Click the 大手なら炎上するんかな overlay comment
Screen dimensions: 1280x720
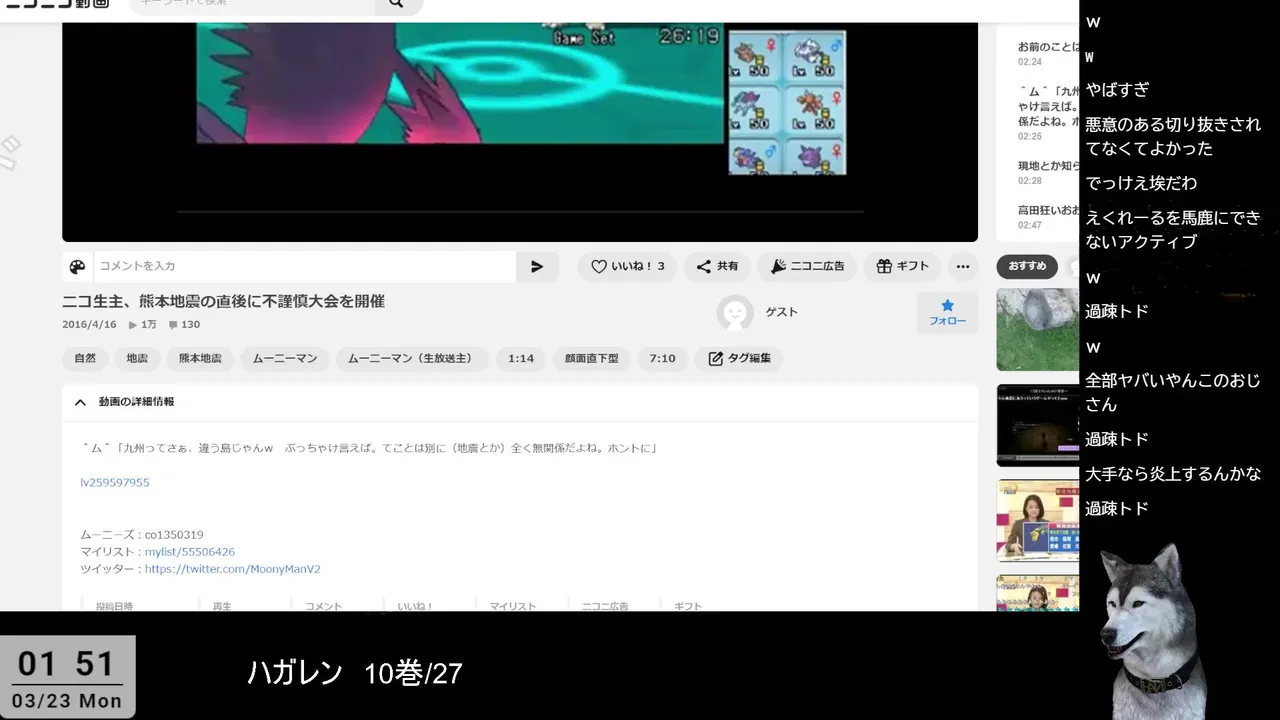1173,474
